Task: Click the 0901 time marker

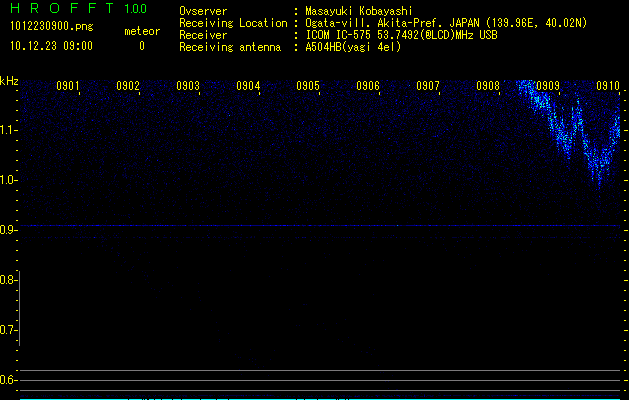Action: coord(67,86)
